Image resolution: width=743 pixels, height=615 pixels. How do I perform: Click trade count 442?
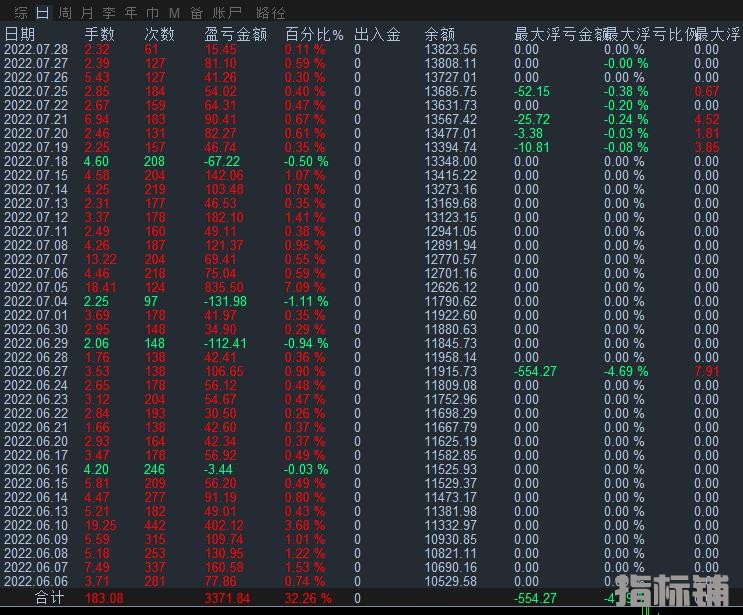(x=155, y=525)
